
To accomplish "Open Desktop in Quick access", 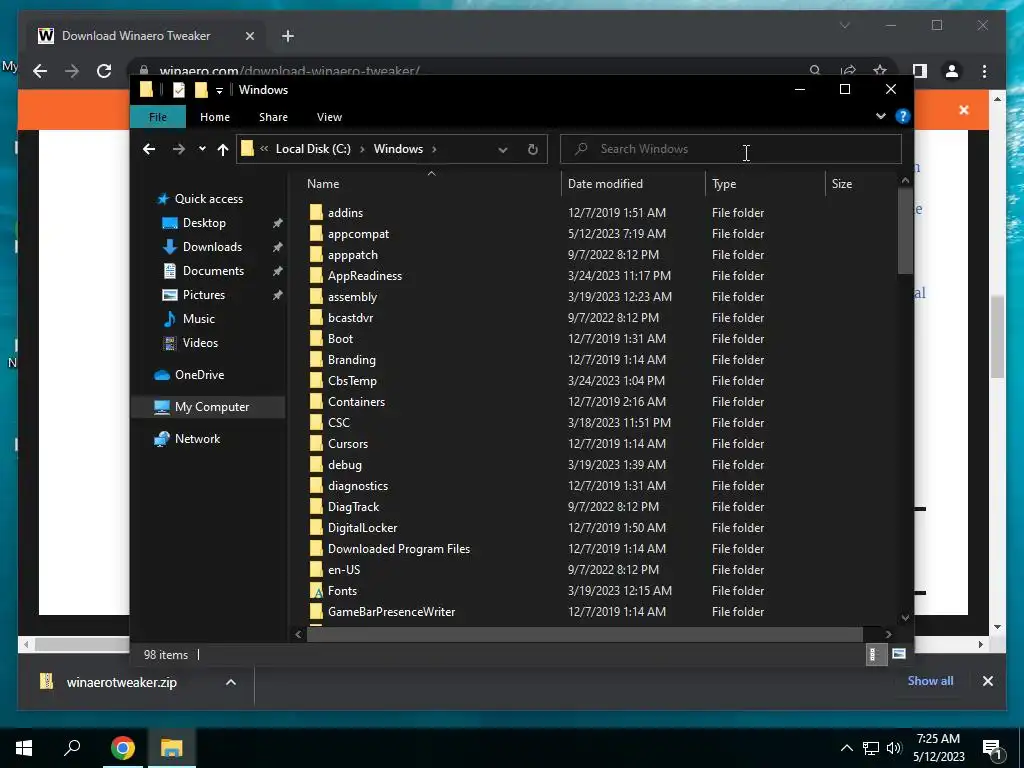I will (204, 223).
